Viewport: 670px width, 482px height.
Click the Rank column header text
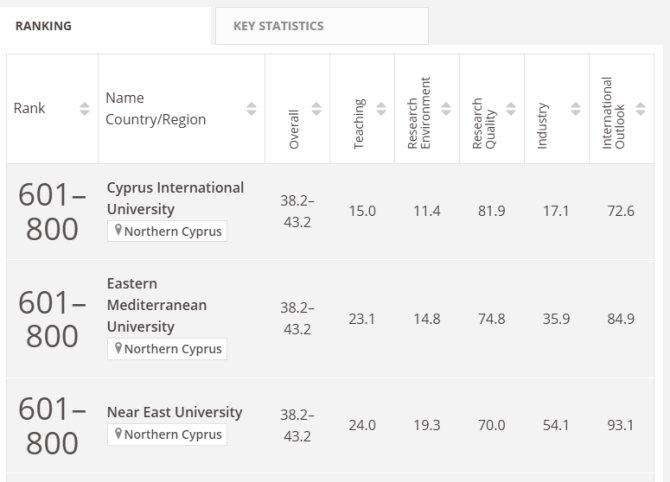(x=29, y=109)
